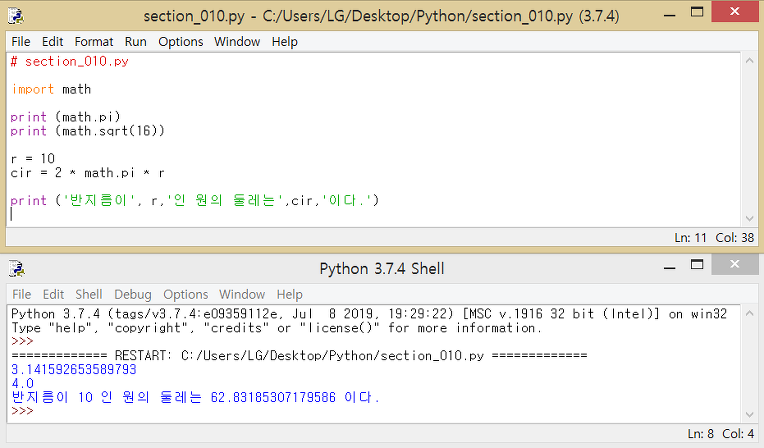Image resolution: width=764 pixels, height=448 pixels.
Task: Click the 'r = 10' code line
Action: click(x=33, y=158)
